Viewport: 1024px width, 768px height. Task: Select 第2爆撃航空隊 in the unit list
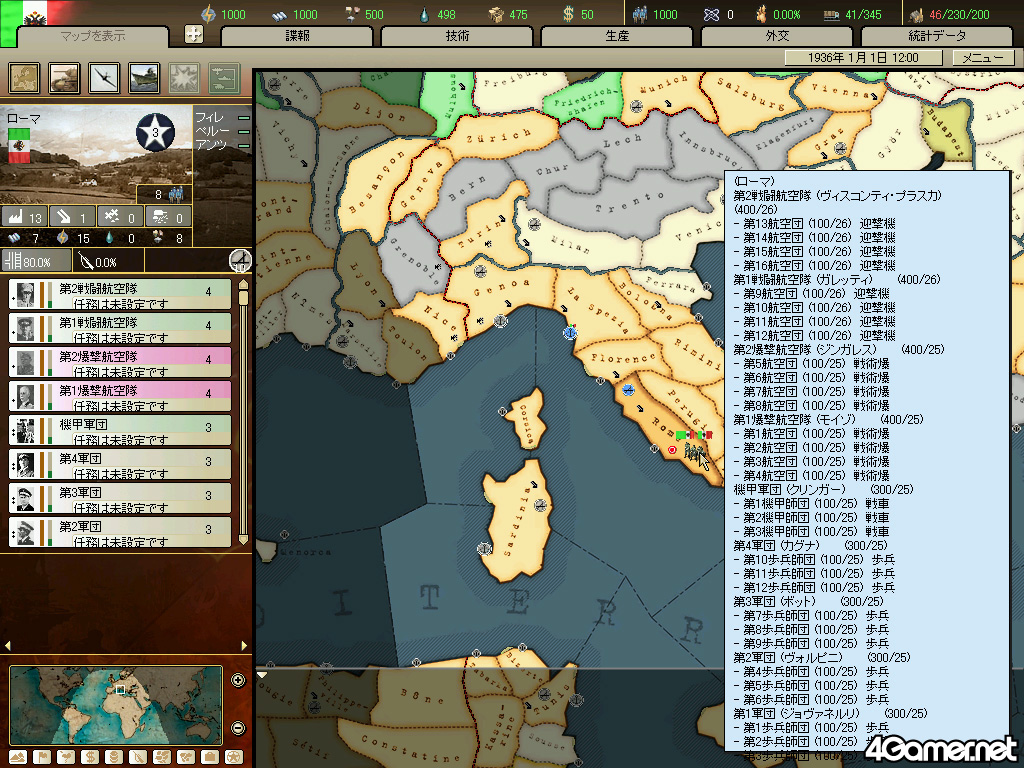[120, 362]
